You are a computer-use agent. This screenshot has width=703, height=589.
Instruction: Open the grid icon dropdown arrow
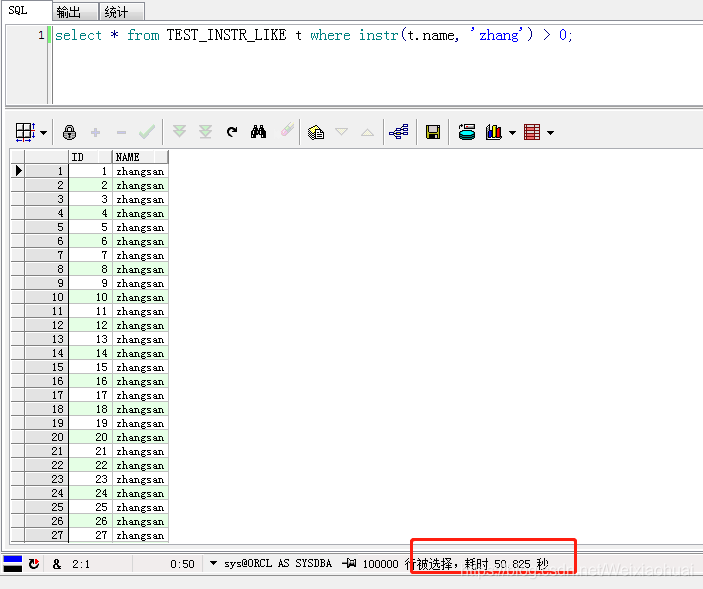tap(43, 133)
